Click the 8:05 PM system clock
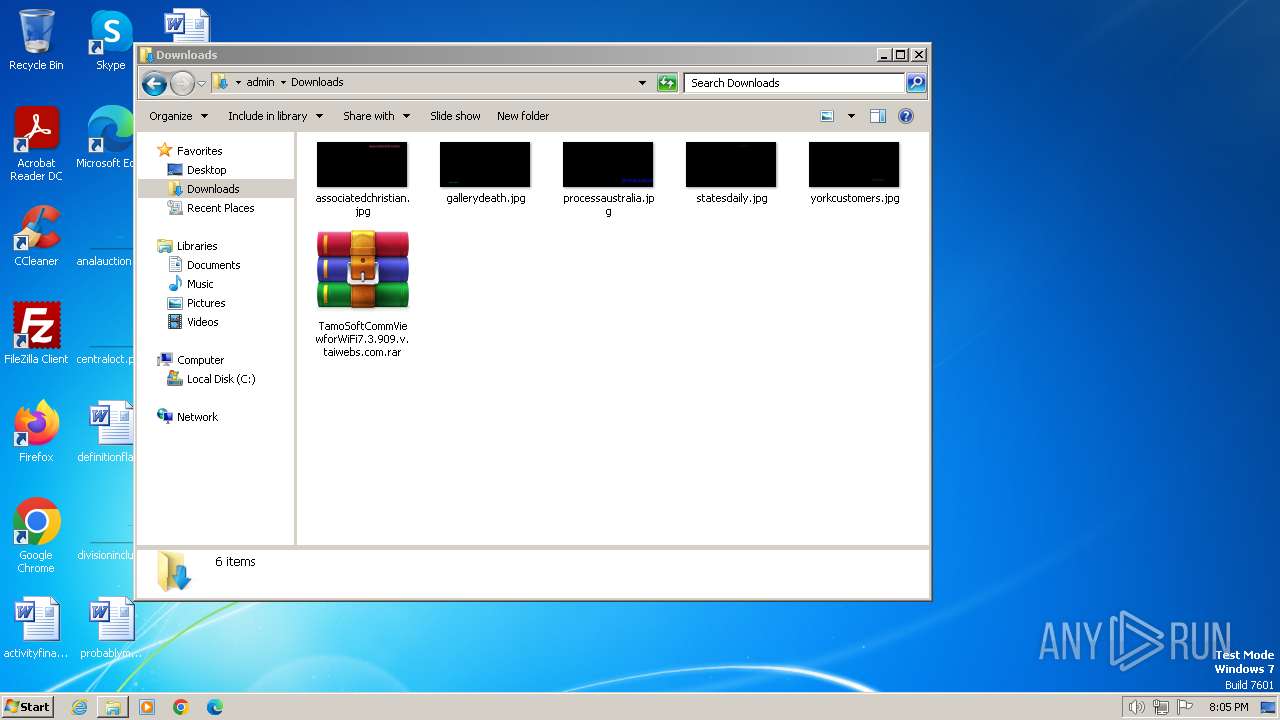This screenshot has height=720, width=1280. click(1228, 707)
